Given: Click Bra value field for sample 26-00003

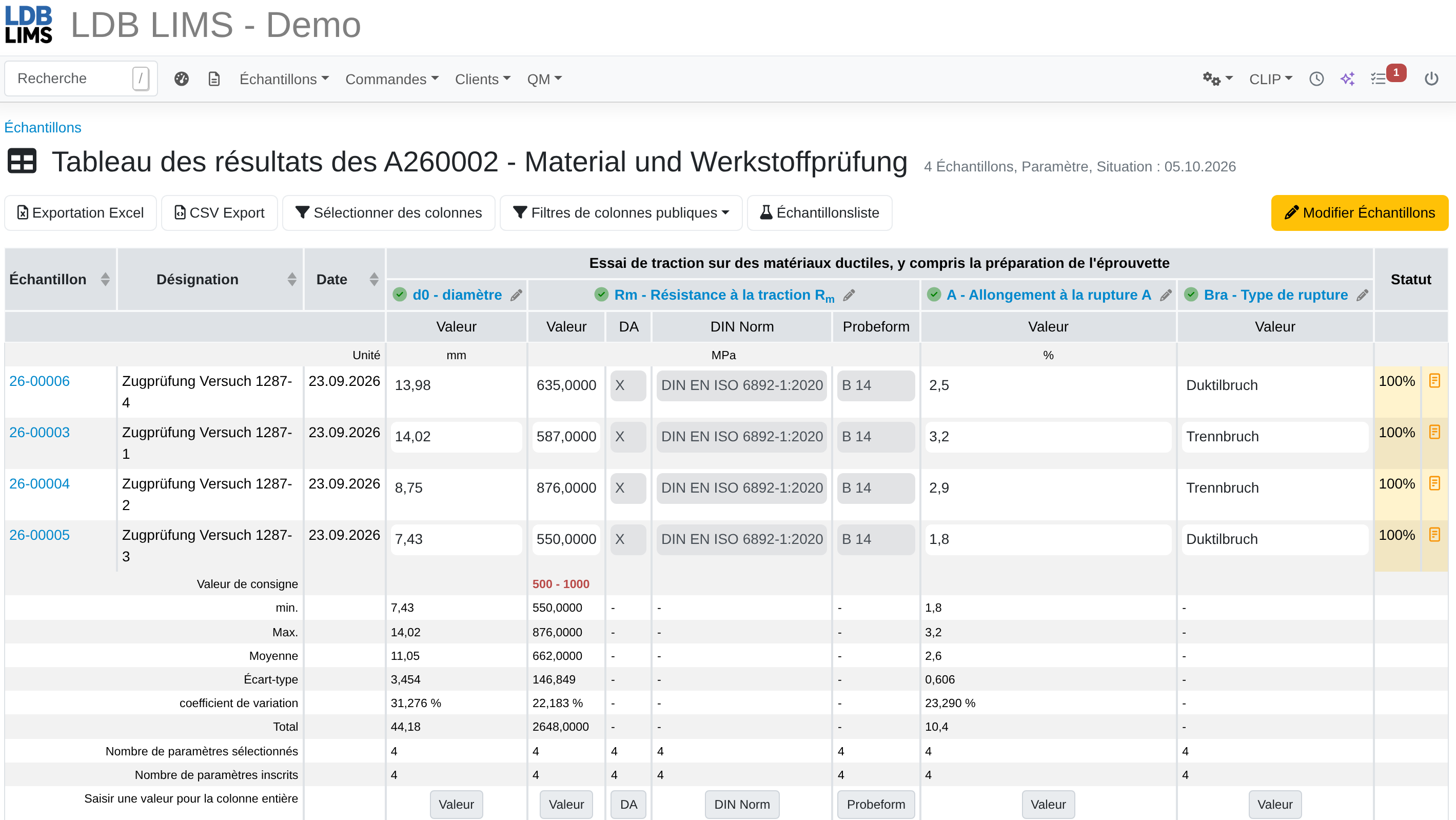Looking at the screenshot, I should [1274, 437].
